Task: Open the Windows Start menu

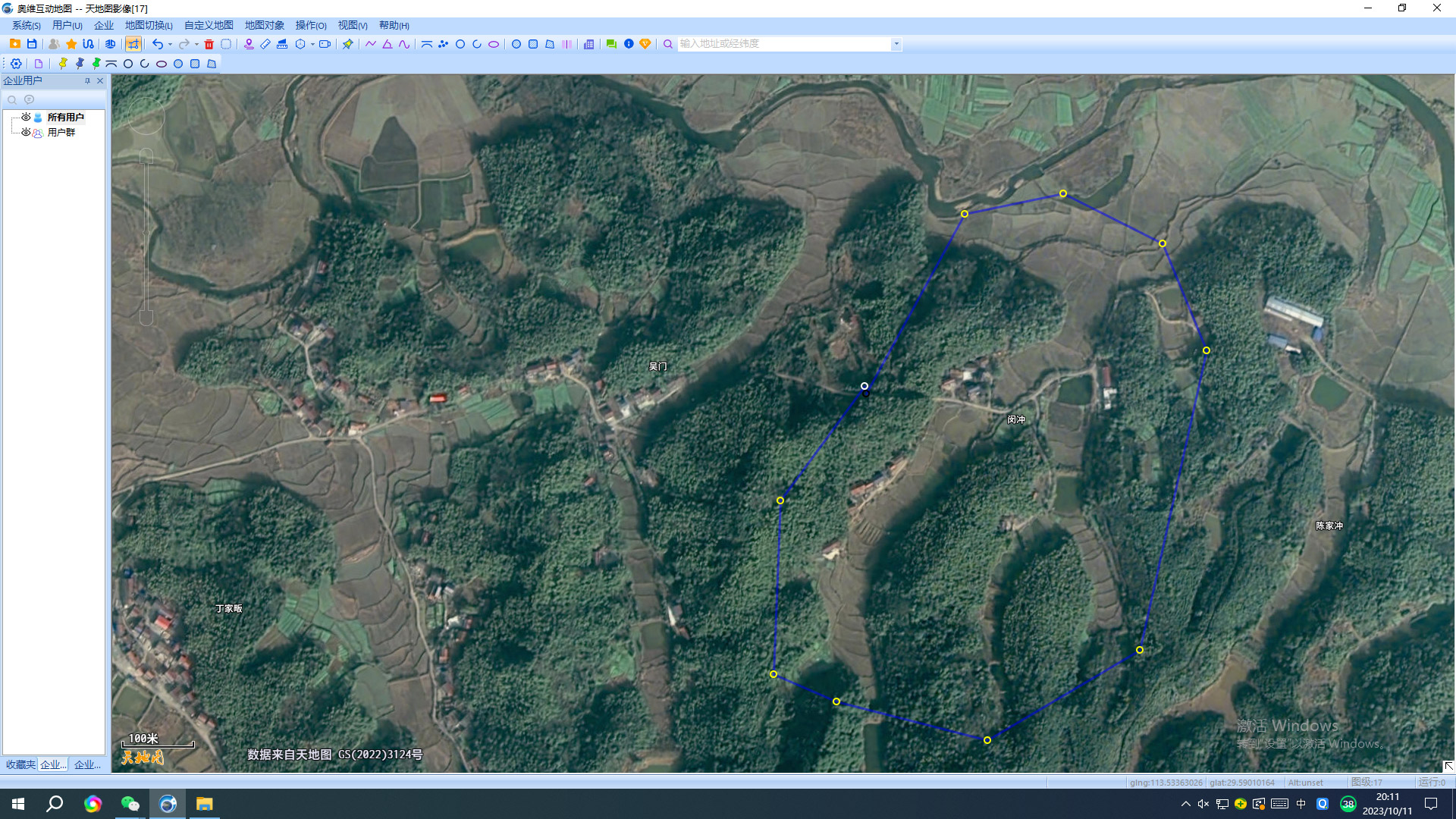Action: [x=18, y=804]
